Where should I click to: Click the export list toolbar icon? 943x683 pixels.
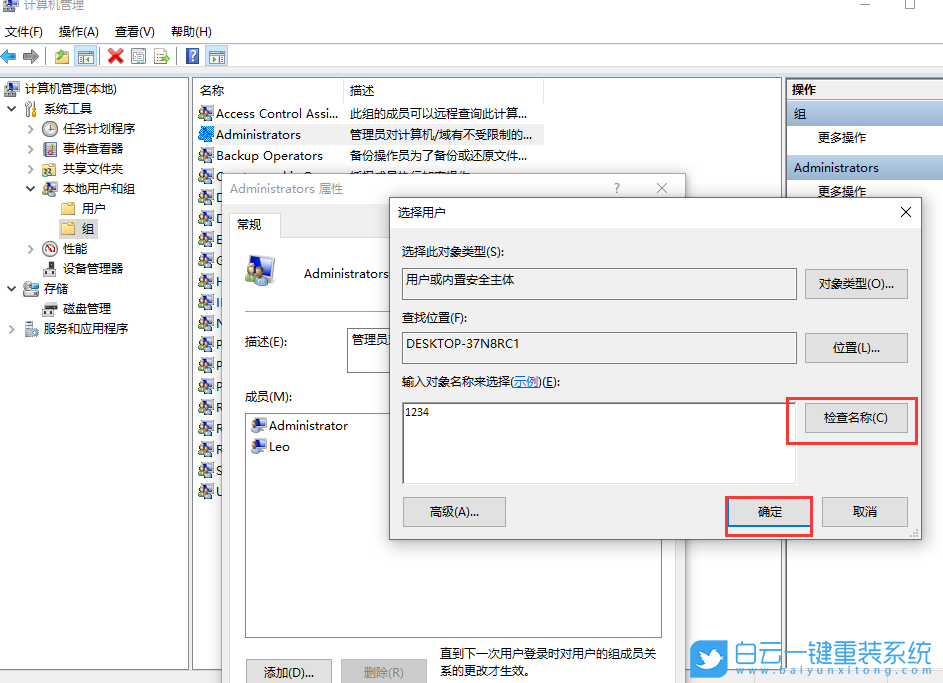point(161,56)
